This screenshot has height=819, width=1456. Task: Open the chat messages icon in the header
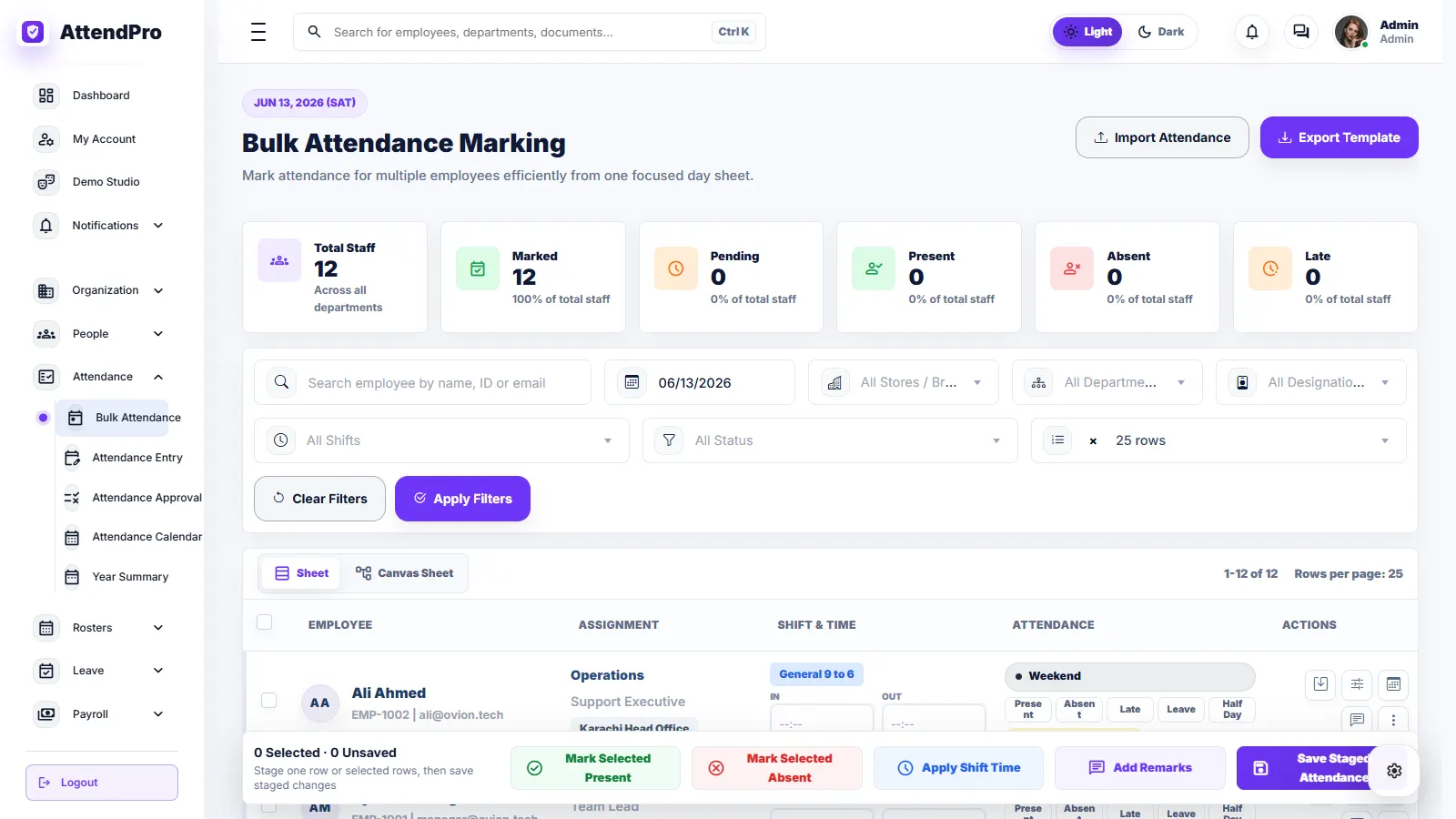coord(1301,32)
